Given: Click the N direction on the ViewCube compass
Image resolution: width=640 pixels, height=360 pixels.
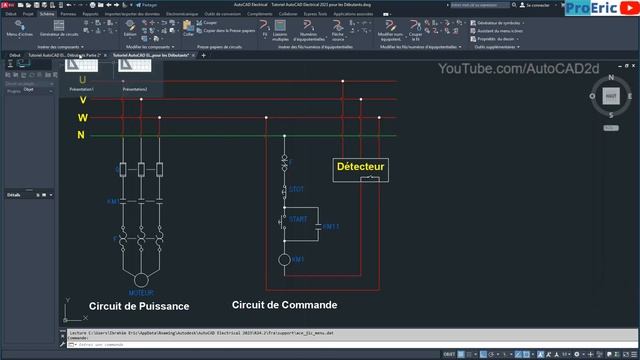Looking at the screenshot, I should click(x=611, y=77).
